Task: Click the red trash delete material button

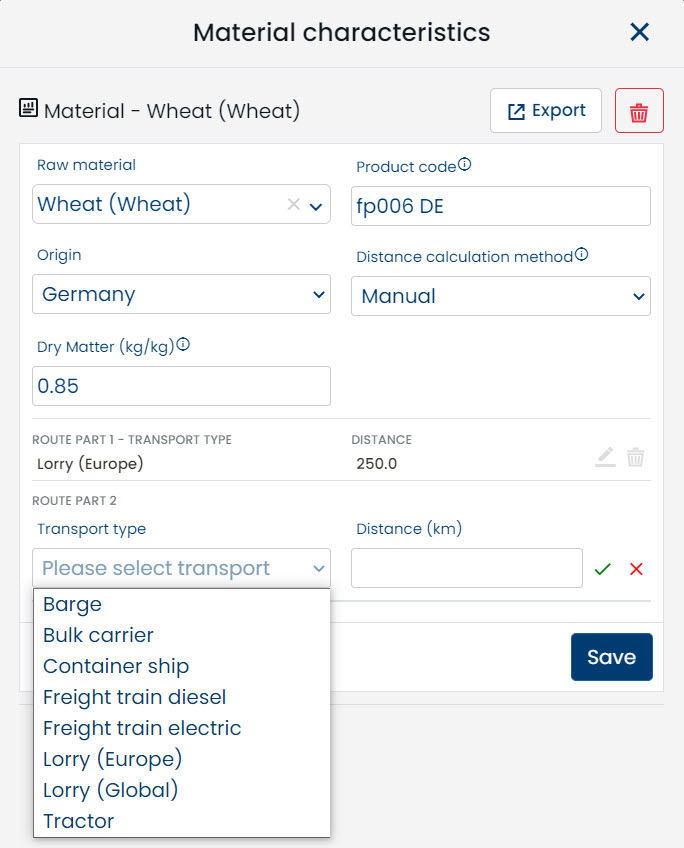Action: [x=639, y=111]
